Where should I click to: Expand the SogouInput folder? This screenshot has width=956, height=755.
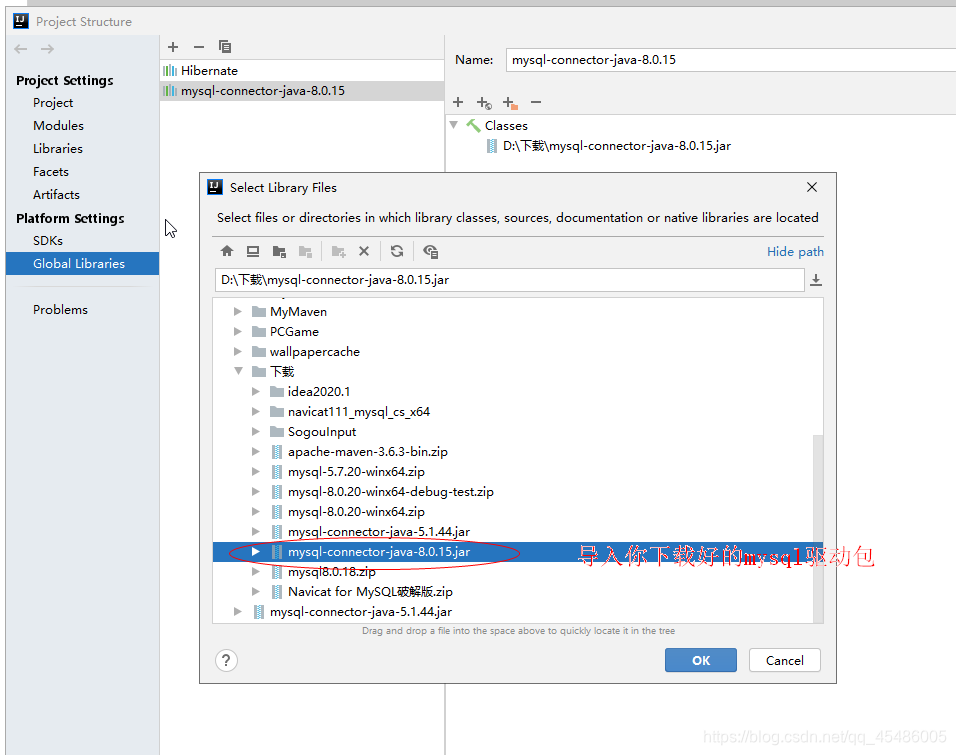click(x=255, y=432)
